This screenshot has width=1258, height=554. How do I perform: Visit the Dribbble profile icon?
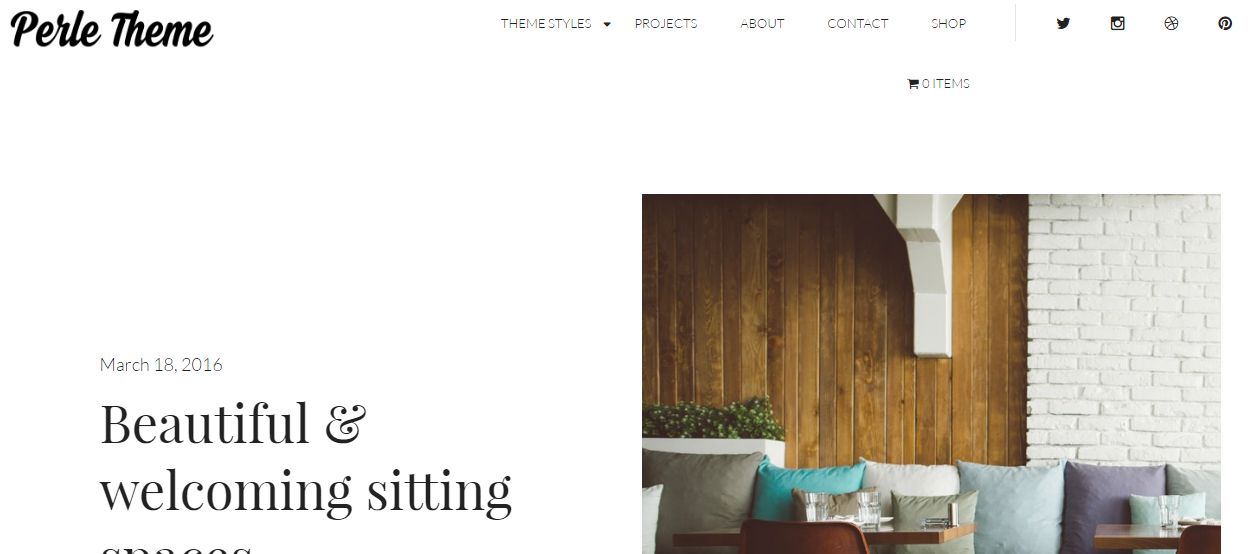tap(1171, 23)
